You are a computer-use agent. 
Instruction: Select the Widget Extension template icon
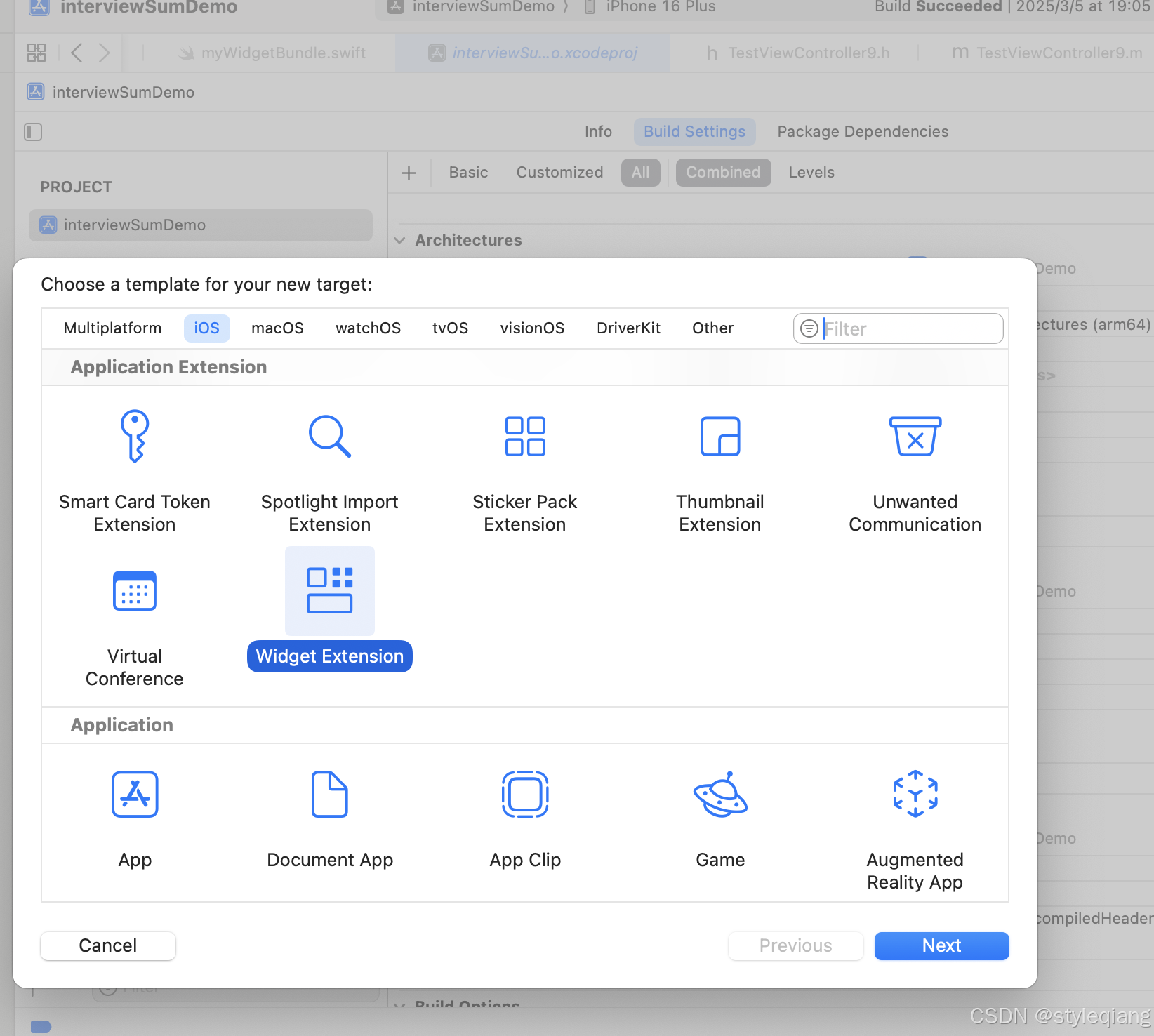pyautogui.click(x=330, y=590)
